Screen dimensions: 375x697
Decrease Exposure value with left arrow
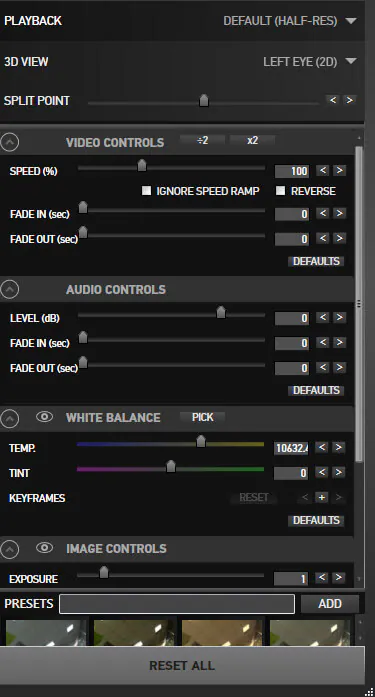322,577
